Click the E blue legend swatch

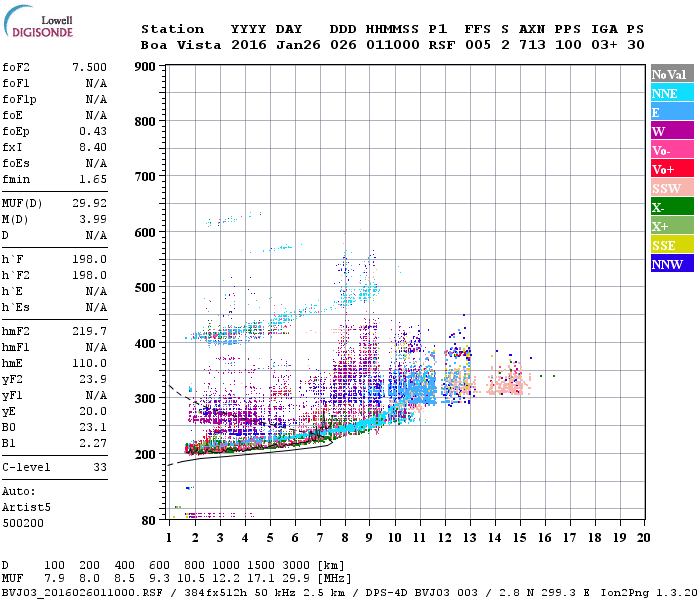672,112
